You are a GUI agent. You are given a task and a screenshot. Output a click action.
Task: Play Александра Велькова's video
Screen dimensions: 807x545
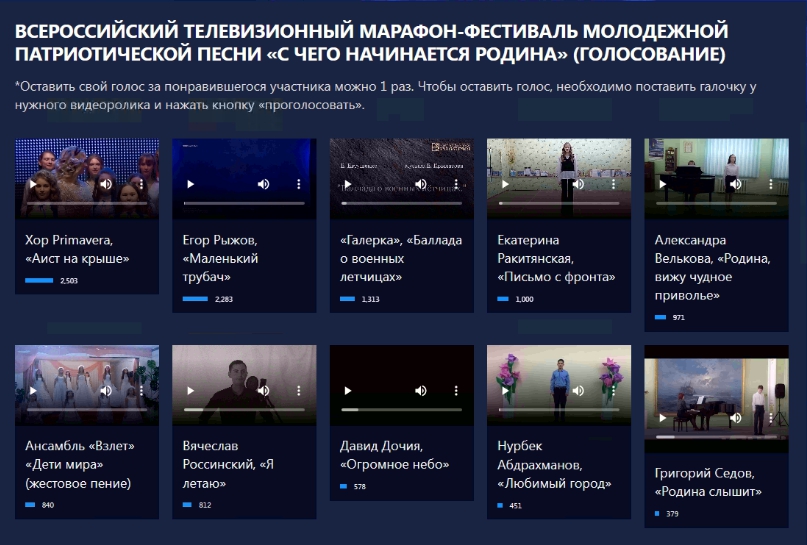663,184
